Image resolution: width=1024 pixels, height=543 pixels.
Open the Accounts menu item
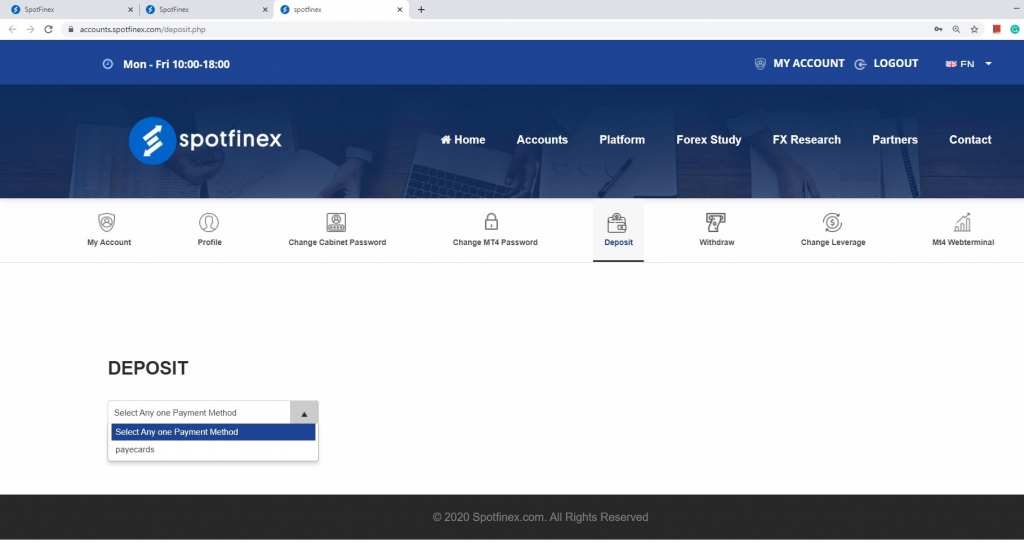[542, 140]
